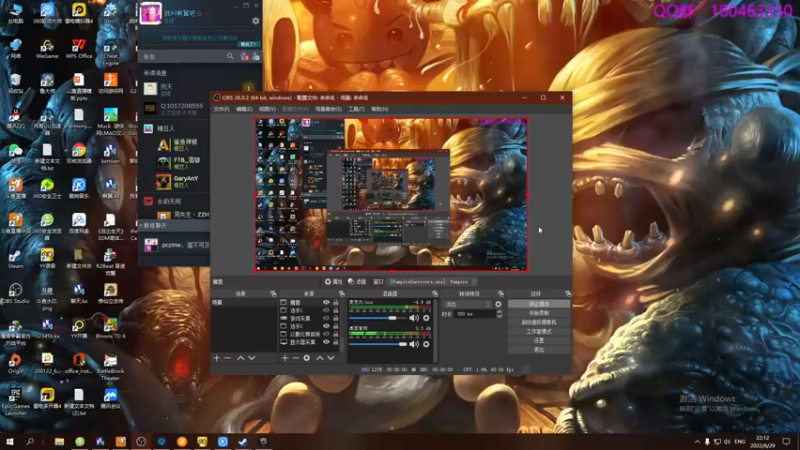Viewport: 800px width, 450px height.
Task: Click the streaming button atop OBS controls
Action: 539,304
